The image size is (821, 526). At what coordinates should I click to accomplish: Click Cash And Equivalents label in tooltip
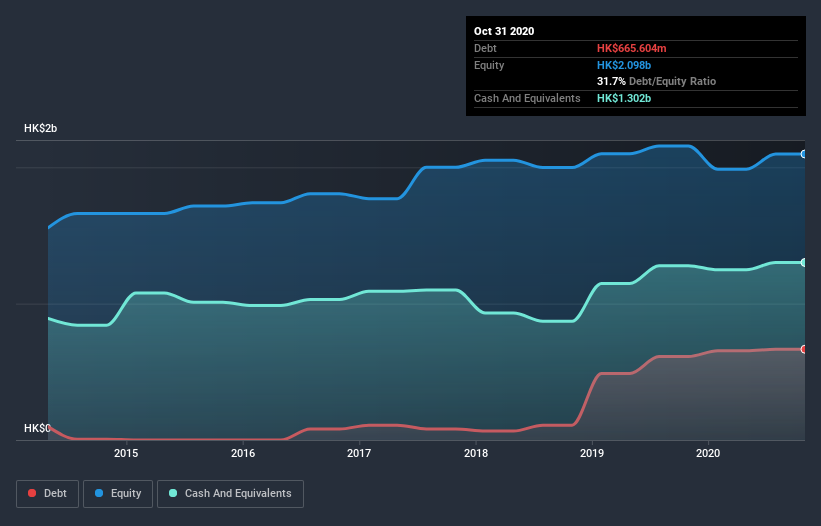pyautogui.click(x=527, y=98)
